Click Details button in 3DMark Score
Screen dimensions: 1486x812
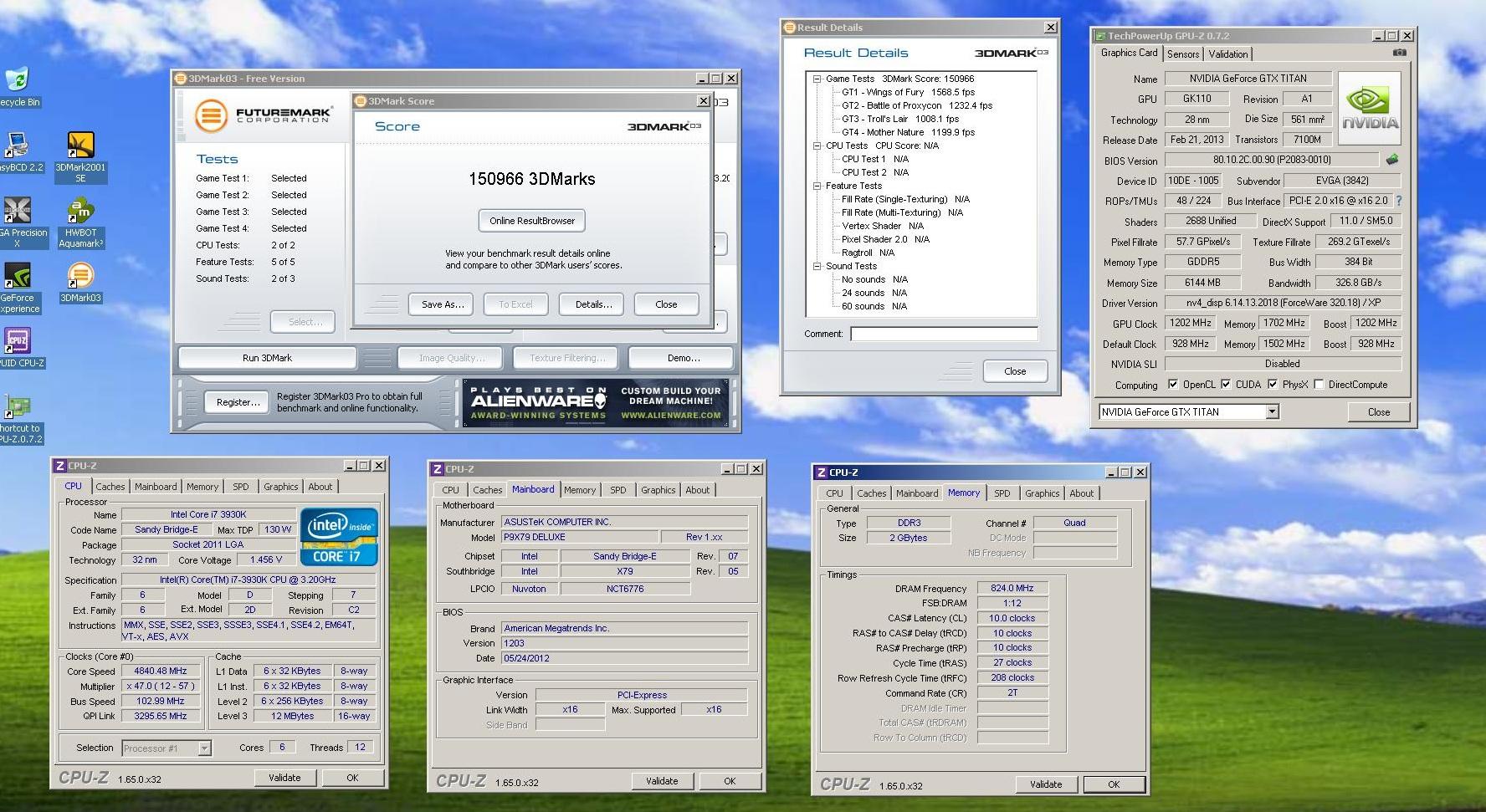(593, 304)
